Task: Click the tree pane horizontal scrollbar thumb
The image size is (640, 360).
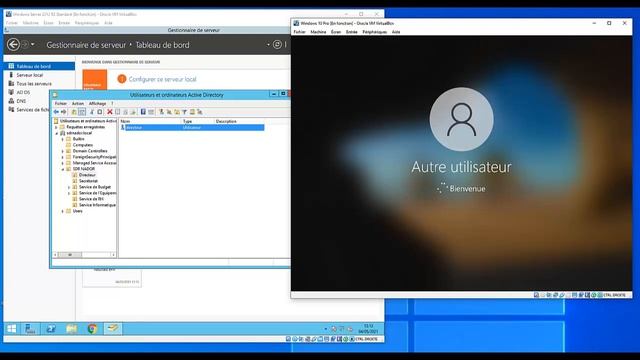Action: click(70, 255)
